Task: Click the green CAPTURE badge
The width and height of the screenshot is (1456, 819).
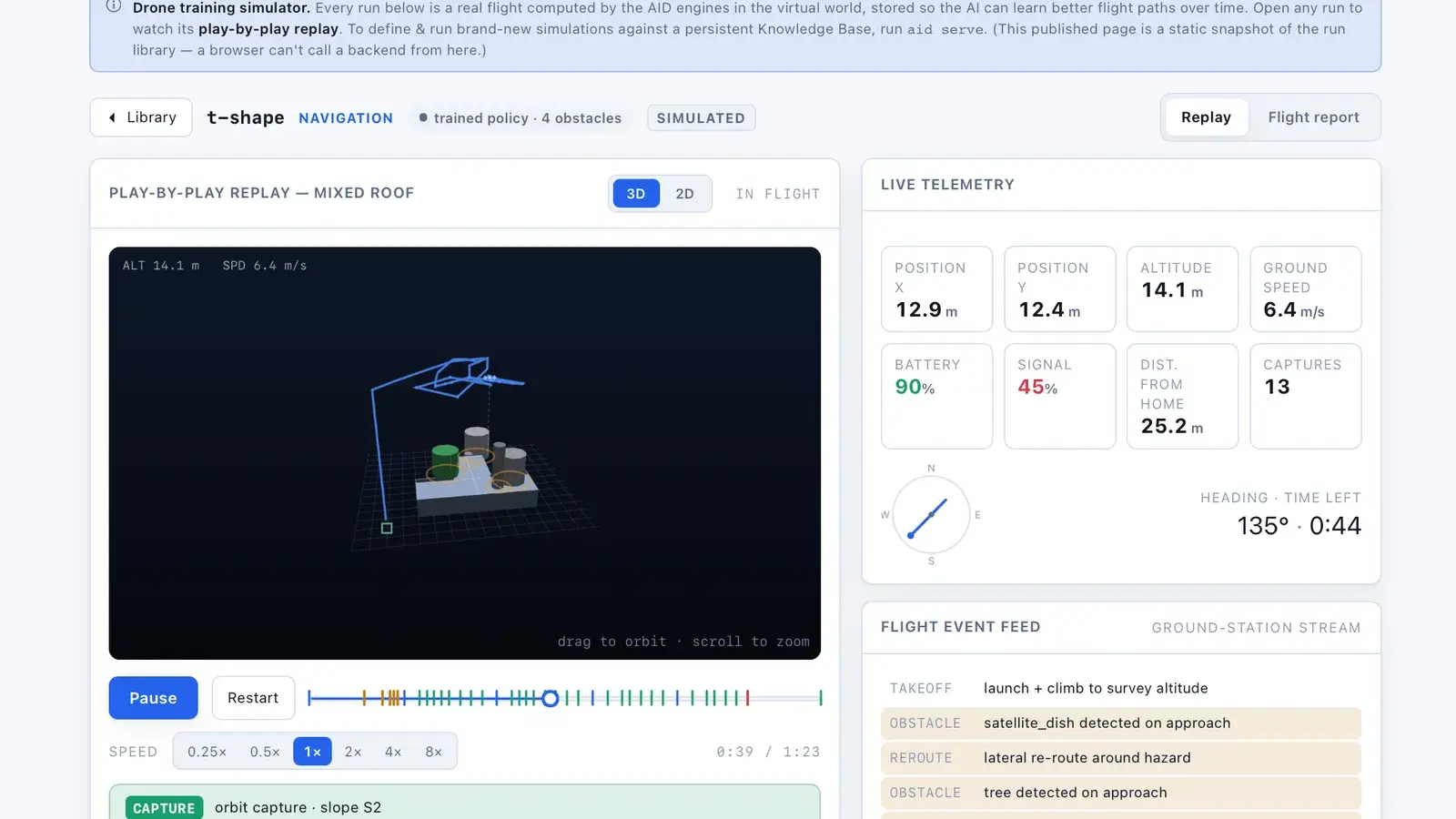Action: coord(164,808)
